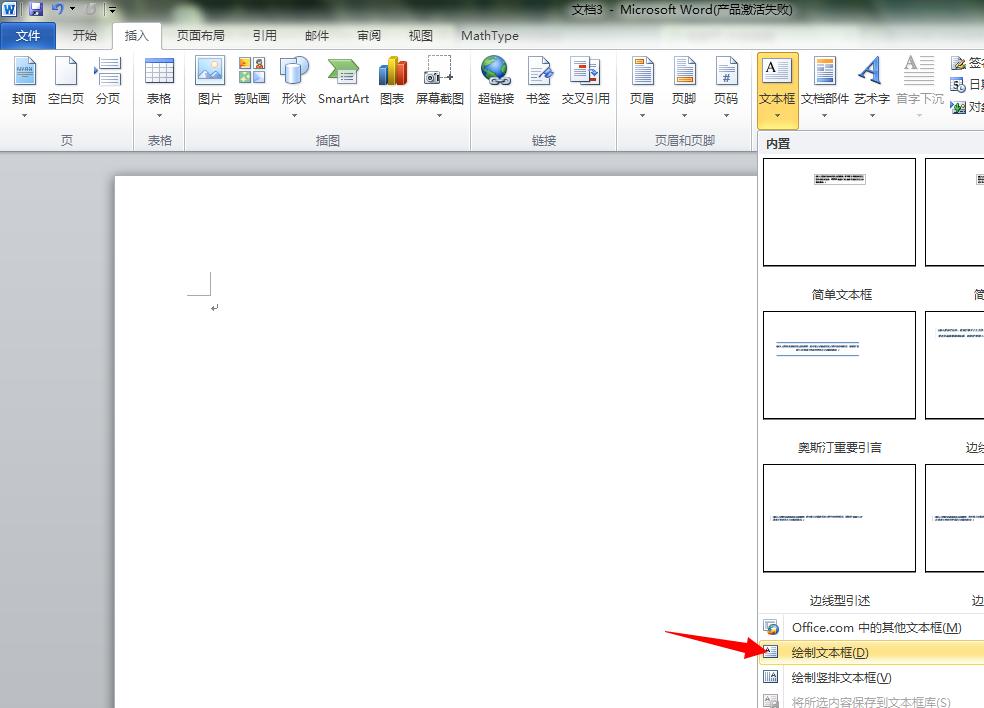Viewport: 984px width, 708px height.
Task: Expand the Table (表格) dropdown arrow
Action: click(159, 115)
